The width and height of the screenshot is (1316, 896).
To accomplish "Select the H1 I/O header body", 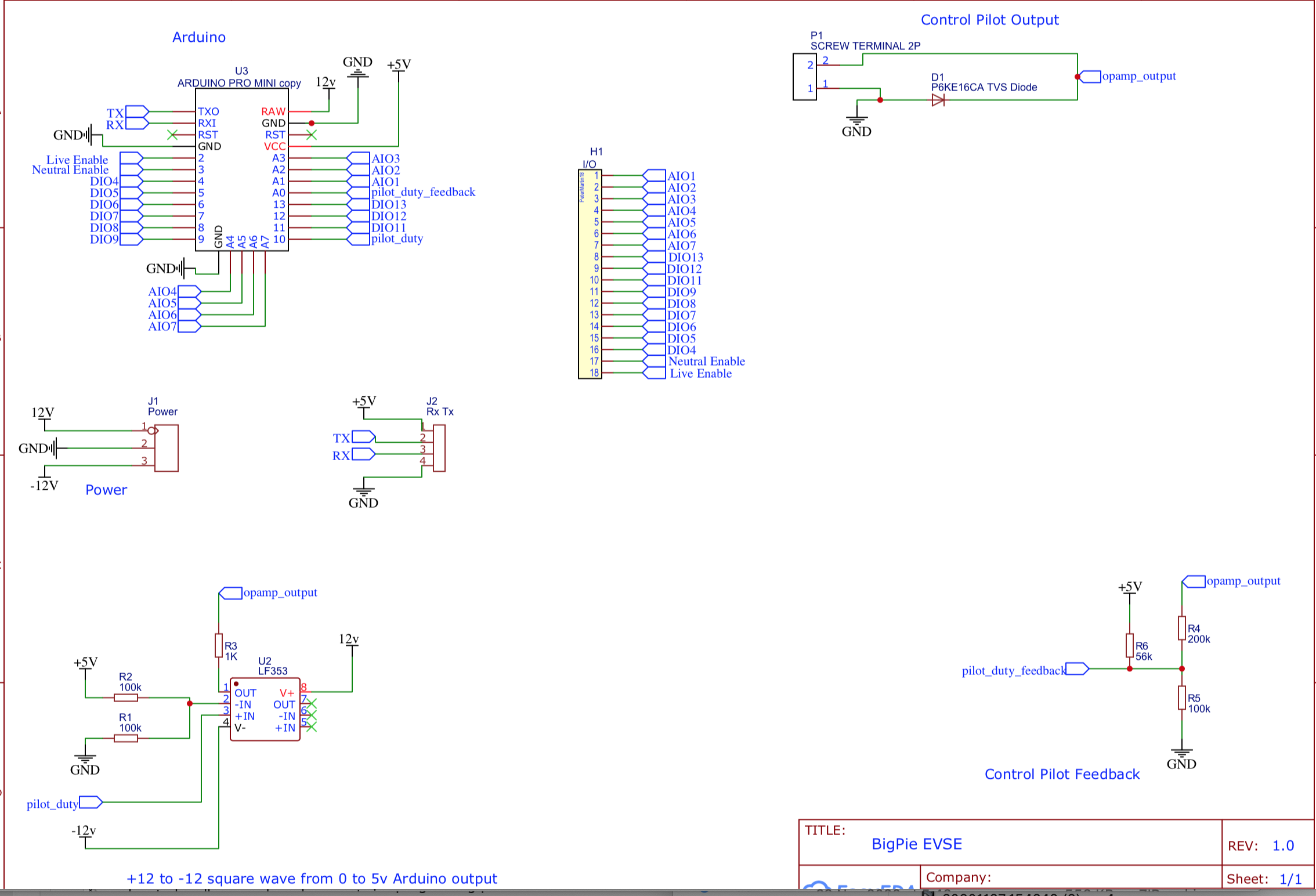I will pyautogui.click(x=590, y=274).
